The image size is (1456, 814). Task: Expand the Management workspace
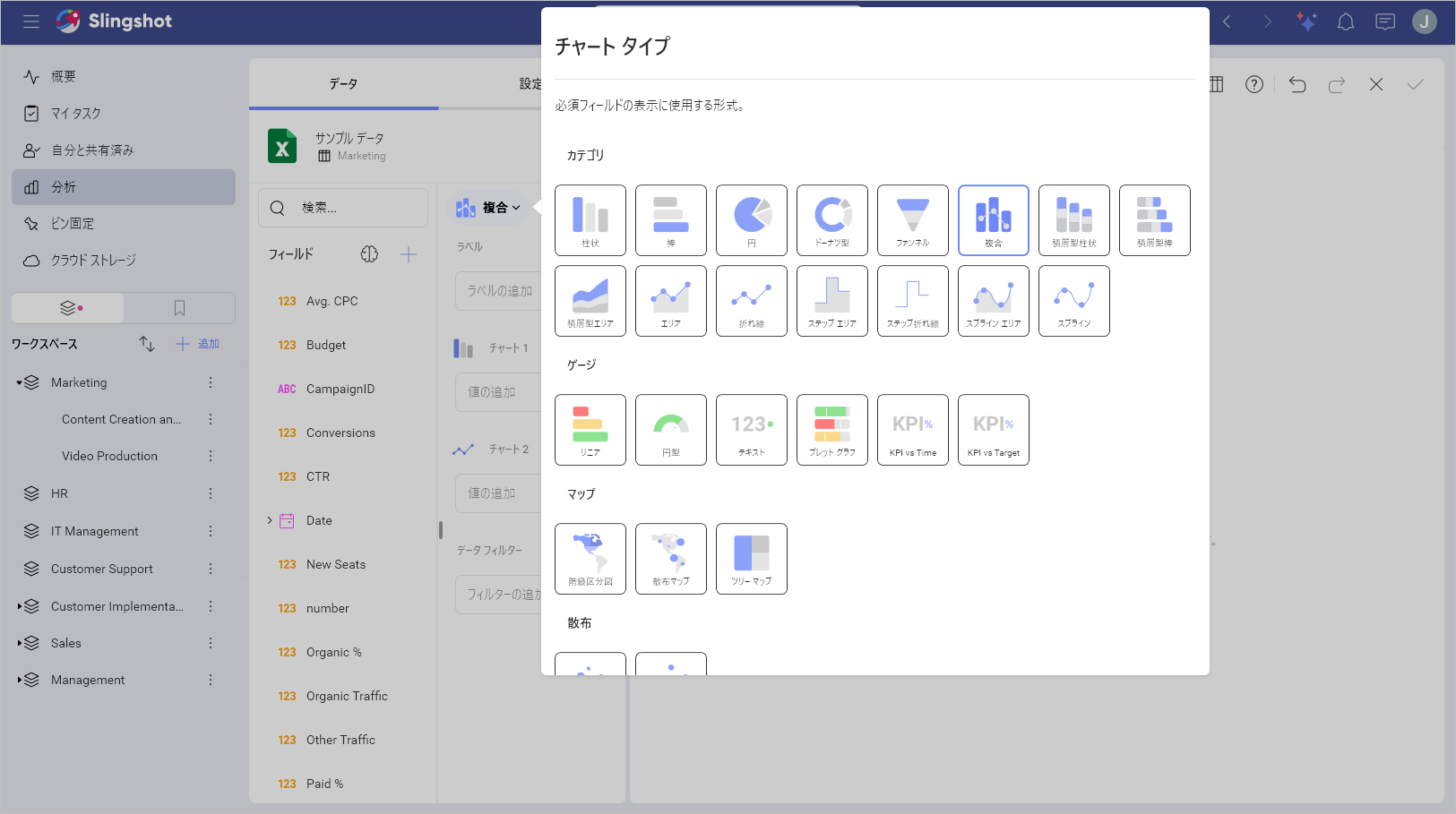point(20,680)
